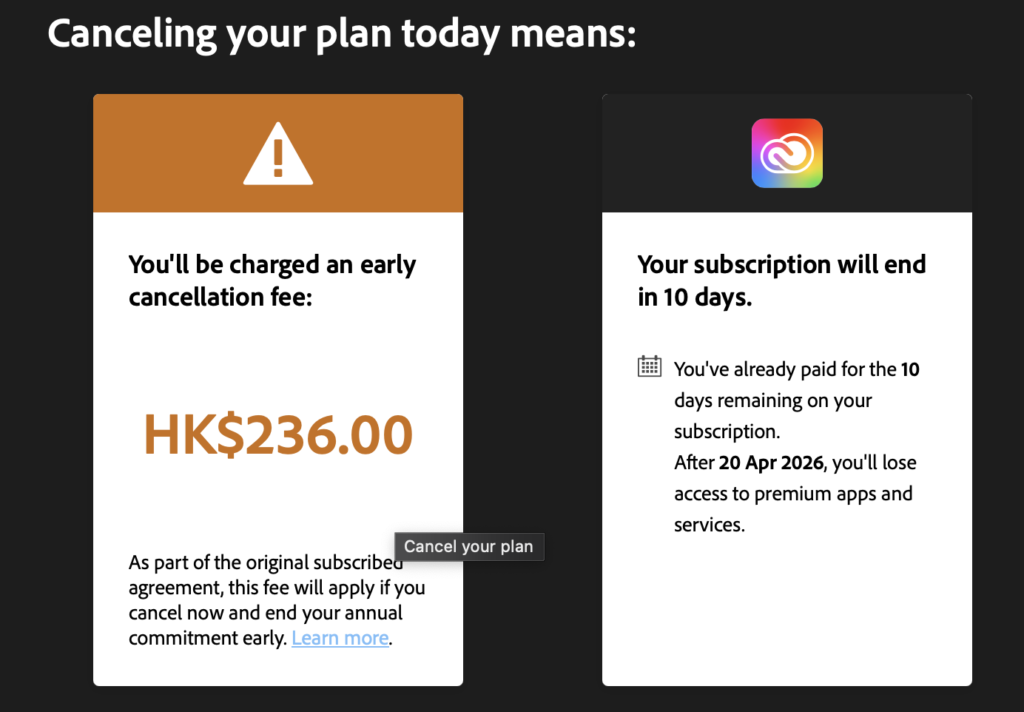Click the "commitment early." text before the link
The image size is (1024, 712).
[208, 638]
